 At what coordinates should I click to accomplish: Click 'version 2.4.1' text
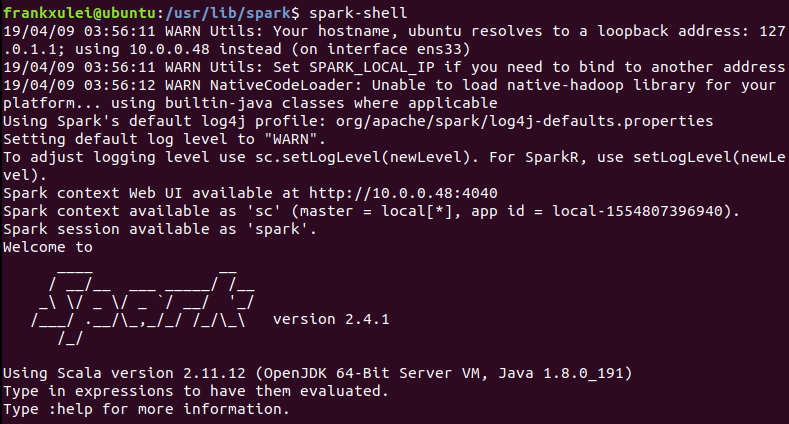(331, 319)
